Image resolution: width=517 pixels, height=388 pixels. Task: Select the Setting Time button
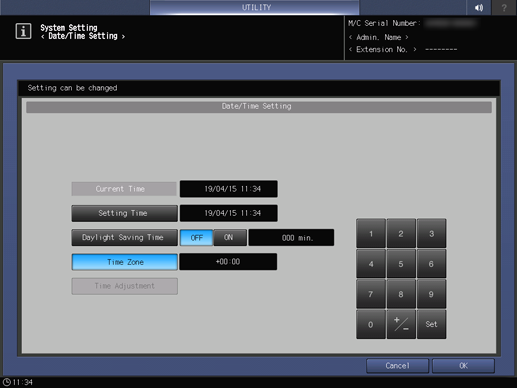coord(124,213)
